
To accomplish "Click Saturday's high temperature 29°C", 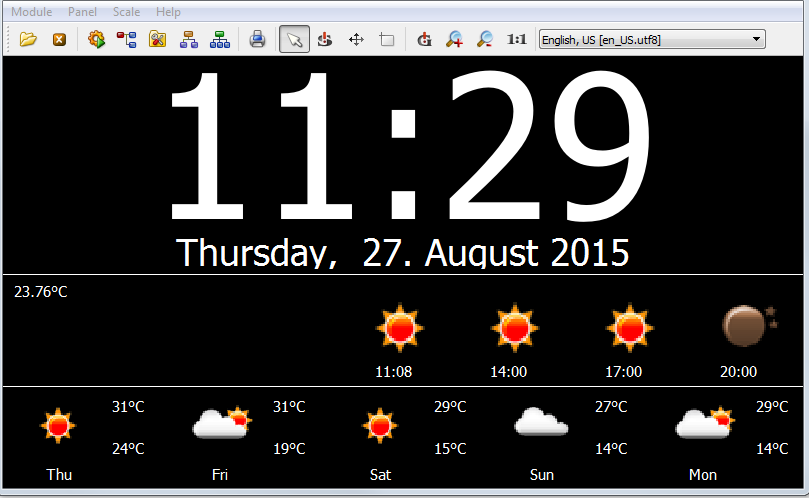I will point(450,407).
